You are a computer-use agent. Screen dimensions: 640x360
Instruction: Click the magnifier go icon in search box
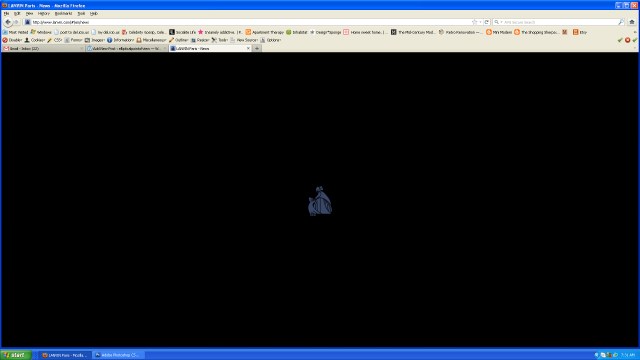[621, 22]
